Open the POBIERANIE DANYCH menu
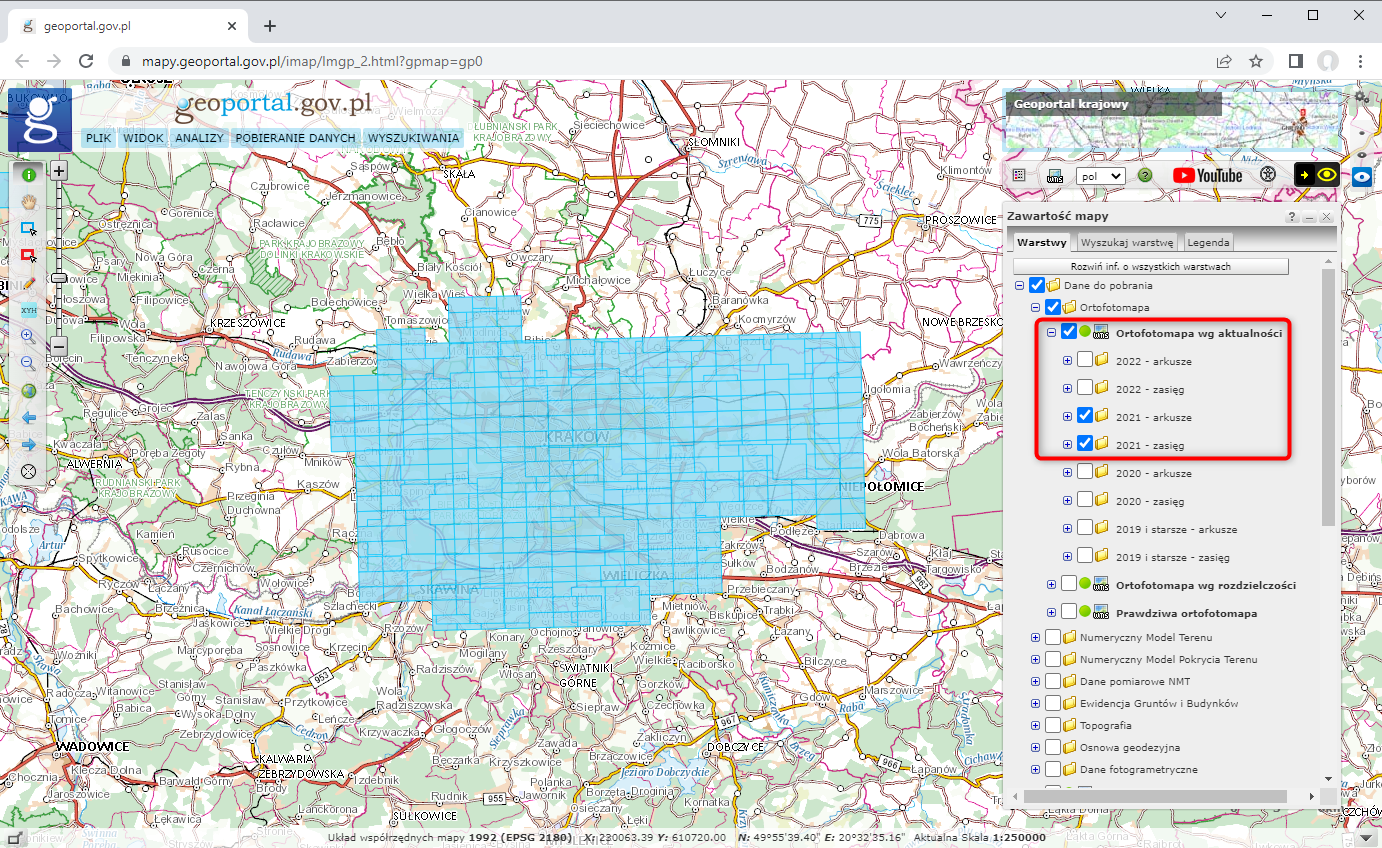This screenshot has width=1382, height=848. (295, 138)
